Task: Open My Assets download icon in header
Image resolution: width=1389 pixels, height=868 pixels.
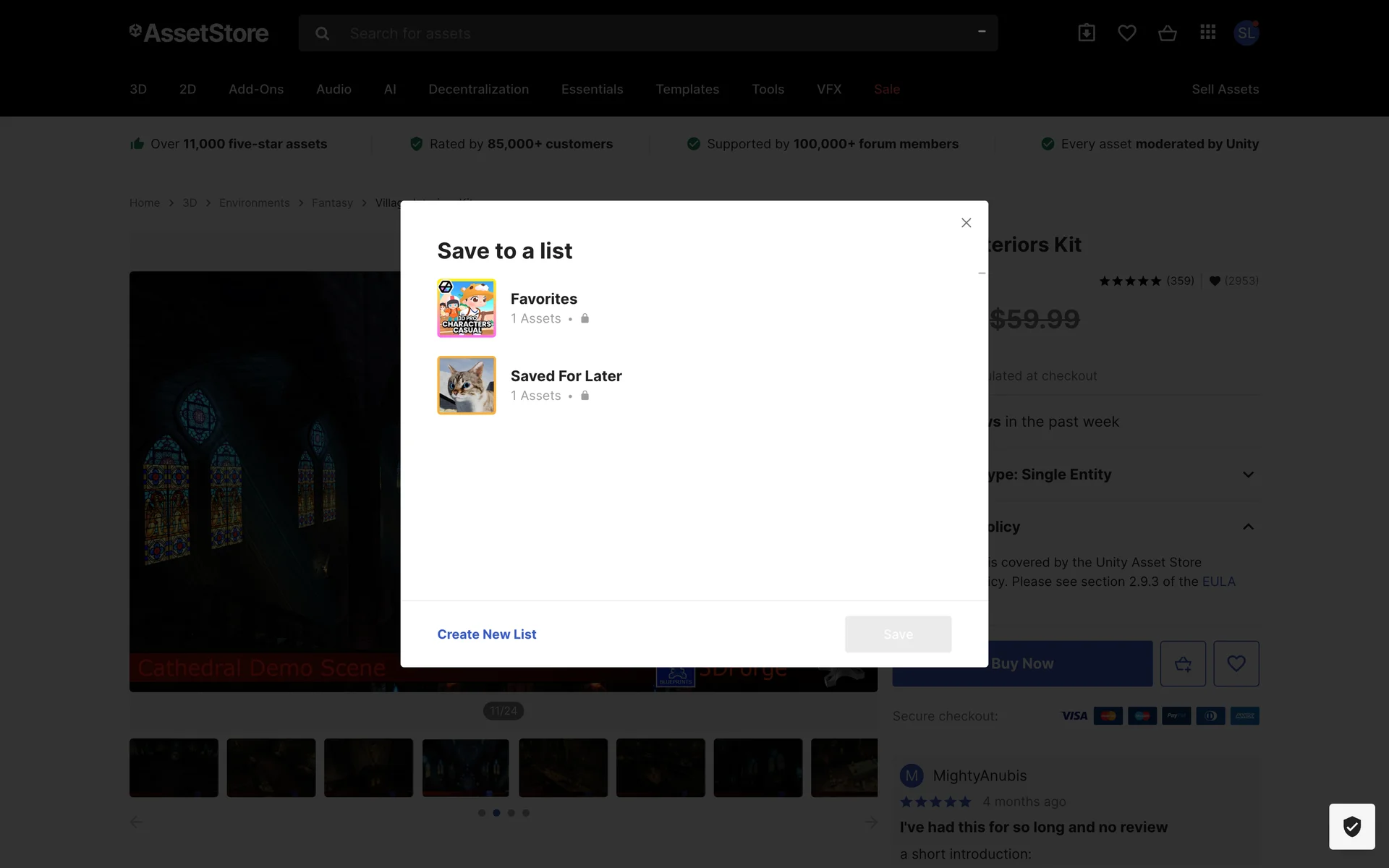Action: point(1086,33)
